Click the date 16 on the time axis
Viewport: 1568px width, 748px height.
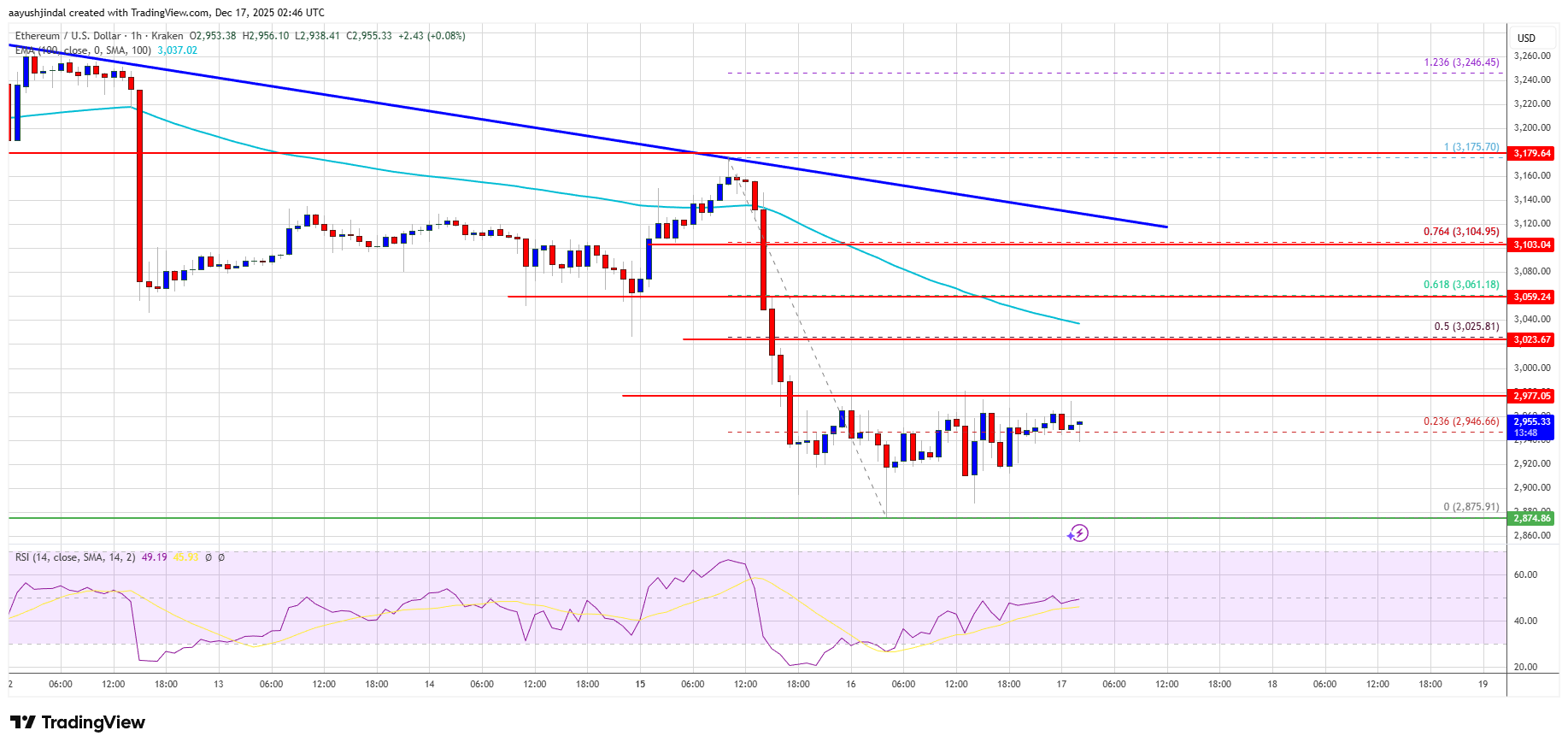point(850,684)
